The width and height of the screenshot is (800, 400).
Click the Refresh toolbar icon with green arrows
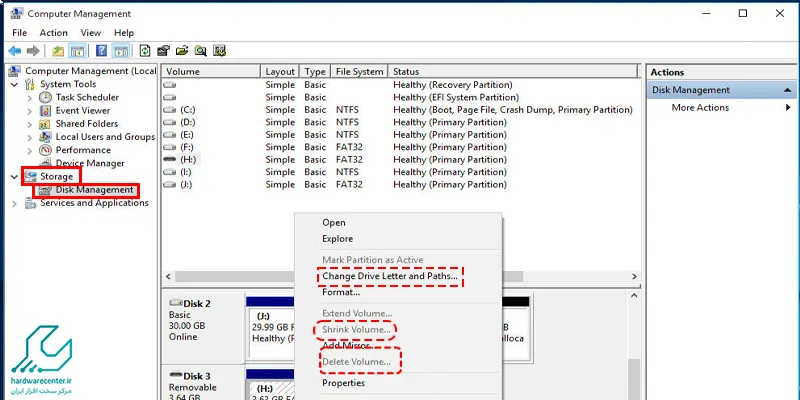click(x=145, y=51)
